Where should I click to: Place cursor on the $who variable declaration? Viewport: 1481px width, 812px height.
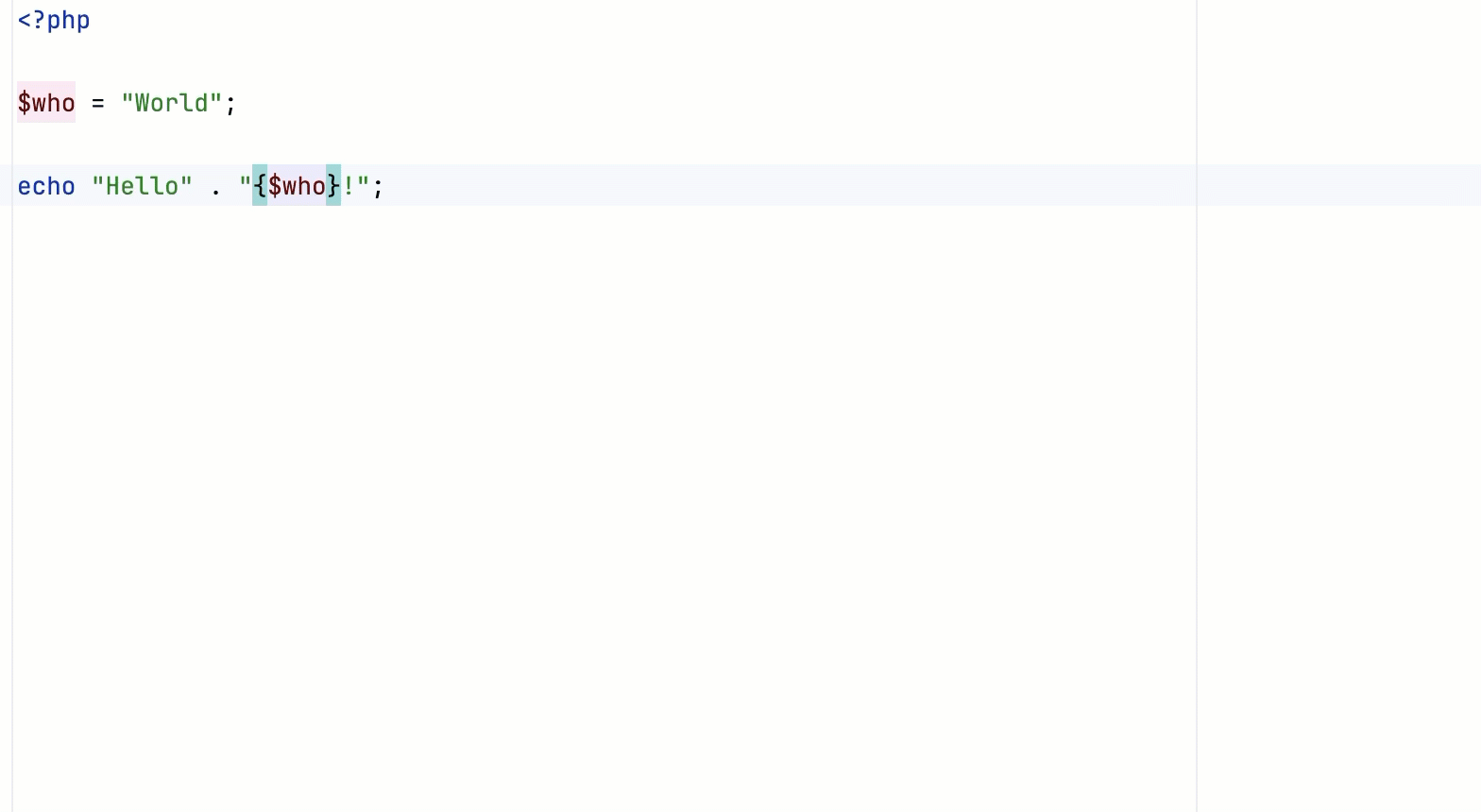tap(46, 102)
